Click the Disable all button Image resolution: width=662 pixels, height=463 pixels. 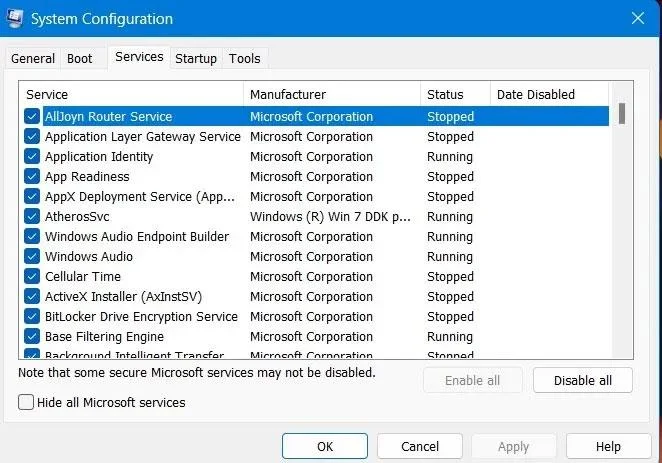pos(583,380)
